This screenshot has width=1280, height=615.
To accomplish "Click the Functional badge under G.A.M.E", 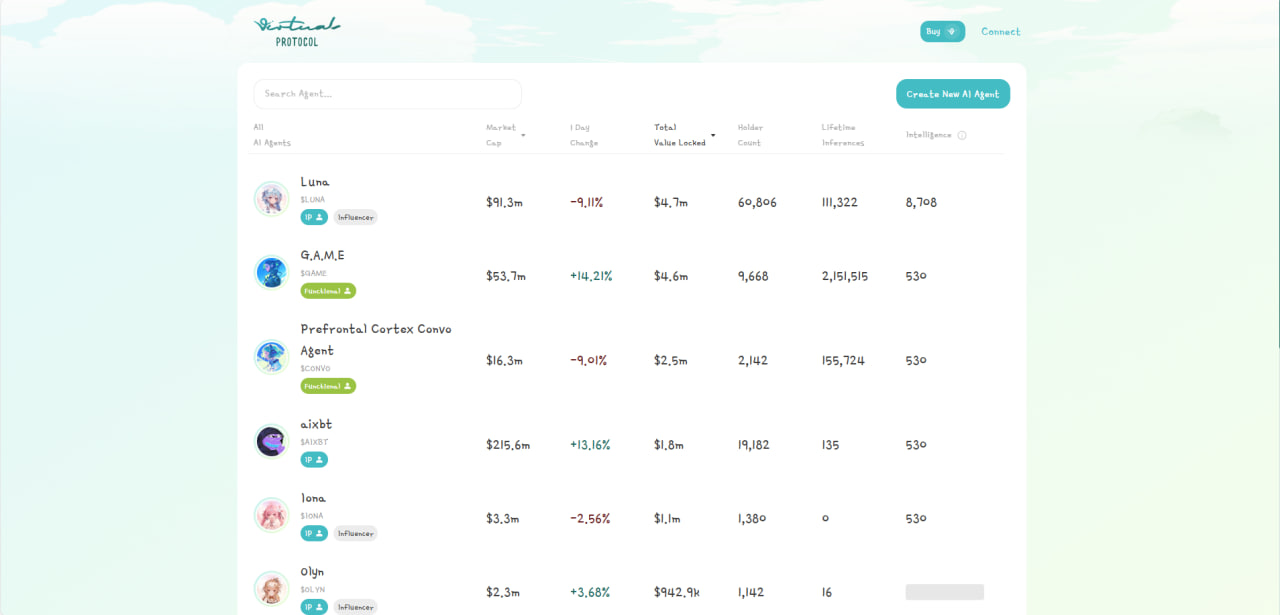I will pyautogui.click(x=328, y=291).
